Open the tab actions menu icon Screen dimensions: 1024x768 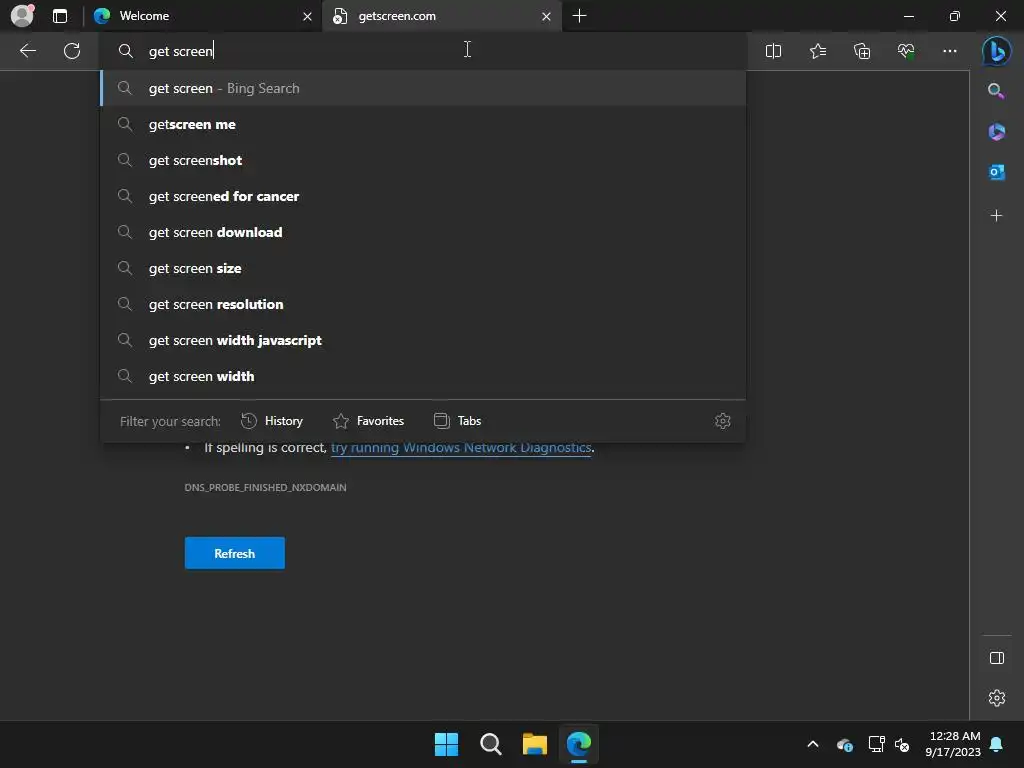(x=59, y=16)
